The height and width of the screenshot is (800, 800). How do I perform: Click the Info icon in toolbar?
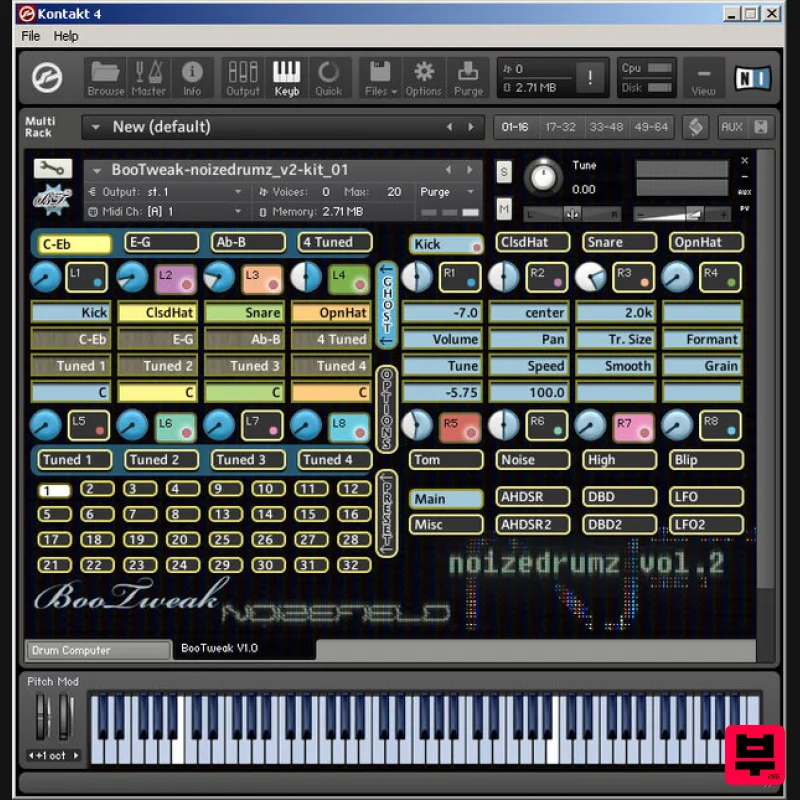coord(192,78)
